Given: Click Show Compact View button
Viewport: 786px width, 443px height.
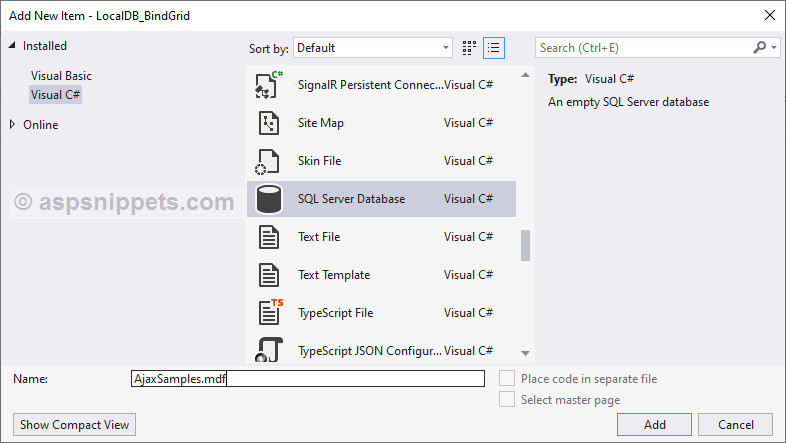Looking at the screenshot, I should pyautogui.click(x=74, y=424).
